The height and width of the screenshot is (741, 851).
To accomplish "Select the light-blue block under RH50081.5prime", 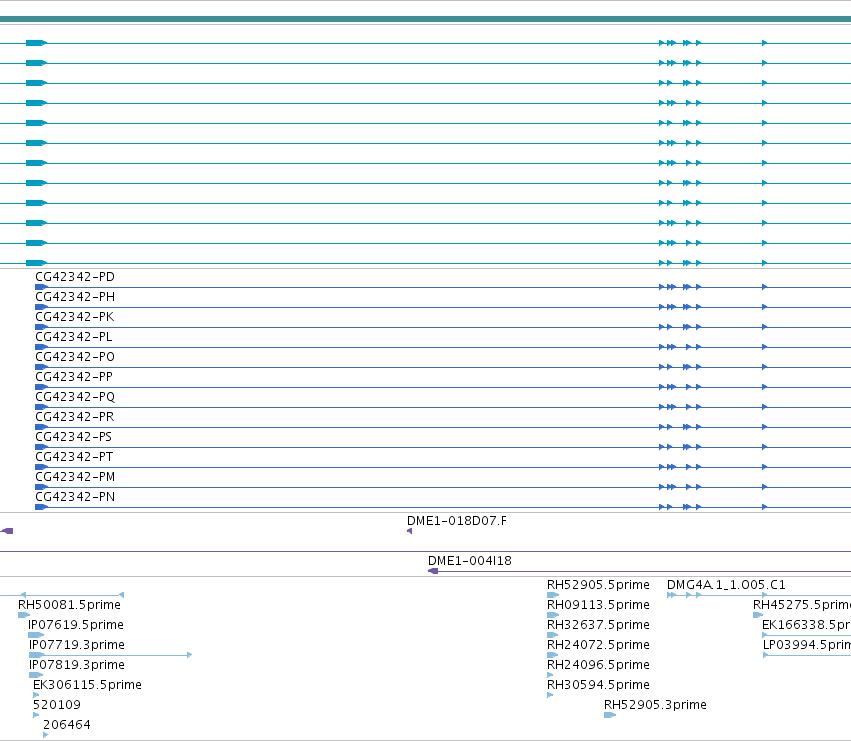I will (24, 615).
